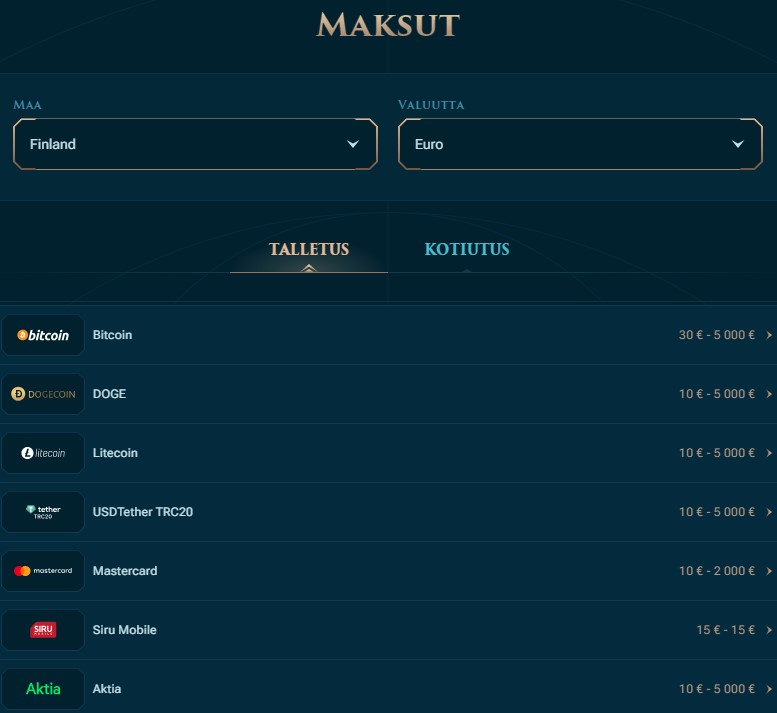Image resolution: width=777 pixels, height=713 pixels.
Task: Click the Maksut page heading
Action: [x=388, y=25]
